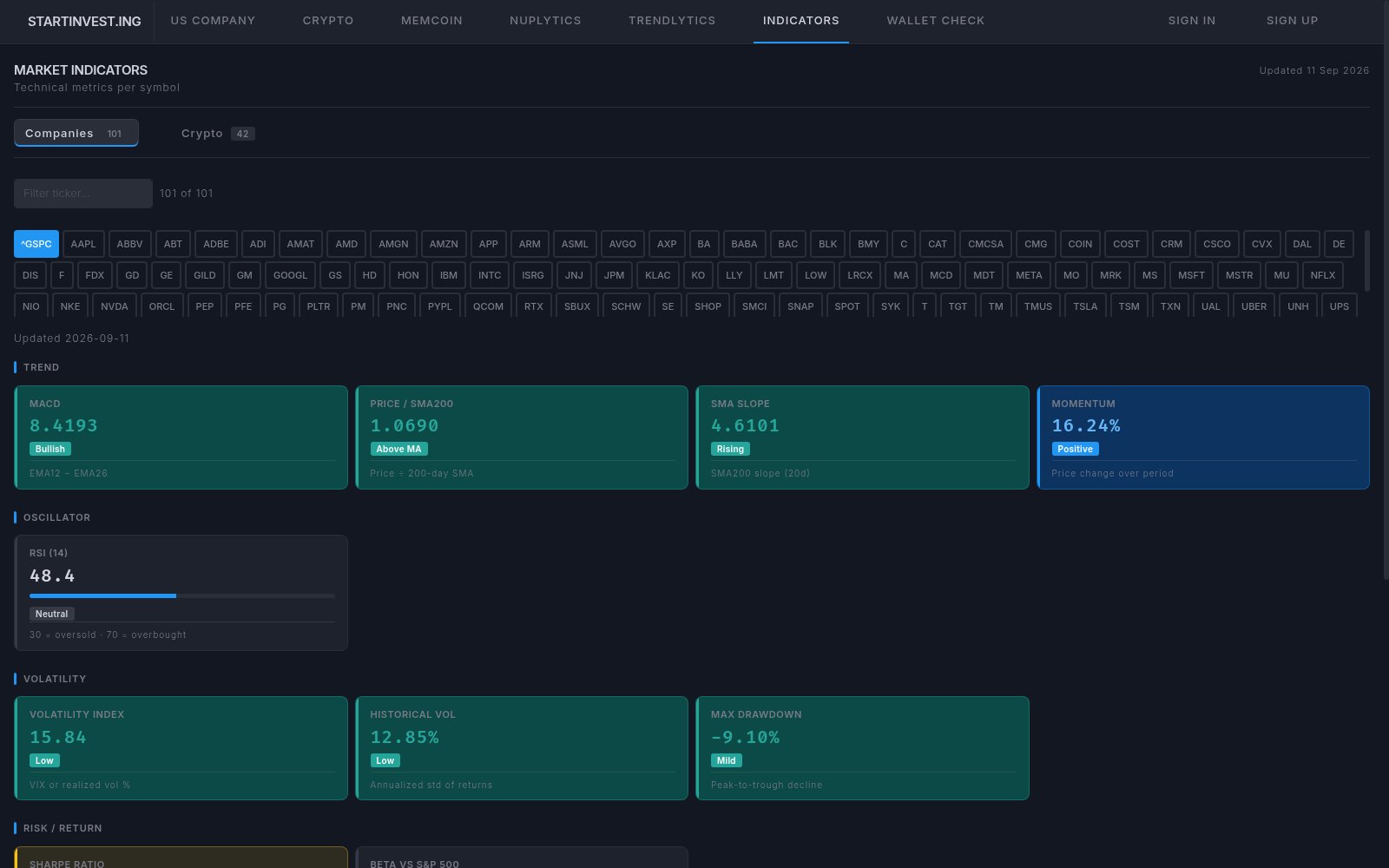This screenshot has height=868, width=1389.
Task: Open the SMA SLOPE card
Action: point(863,437)
